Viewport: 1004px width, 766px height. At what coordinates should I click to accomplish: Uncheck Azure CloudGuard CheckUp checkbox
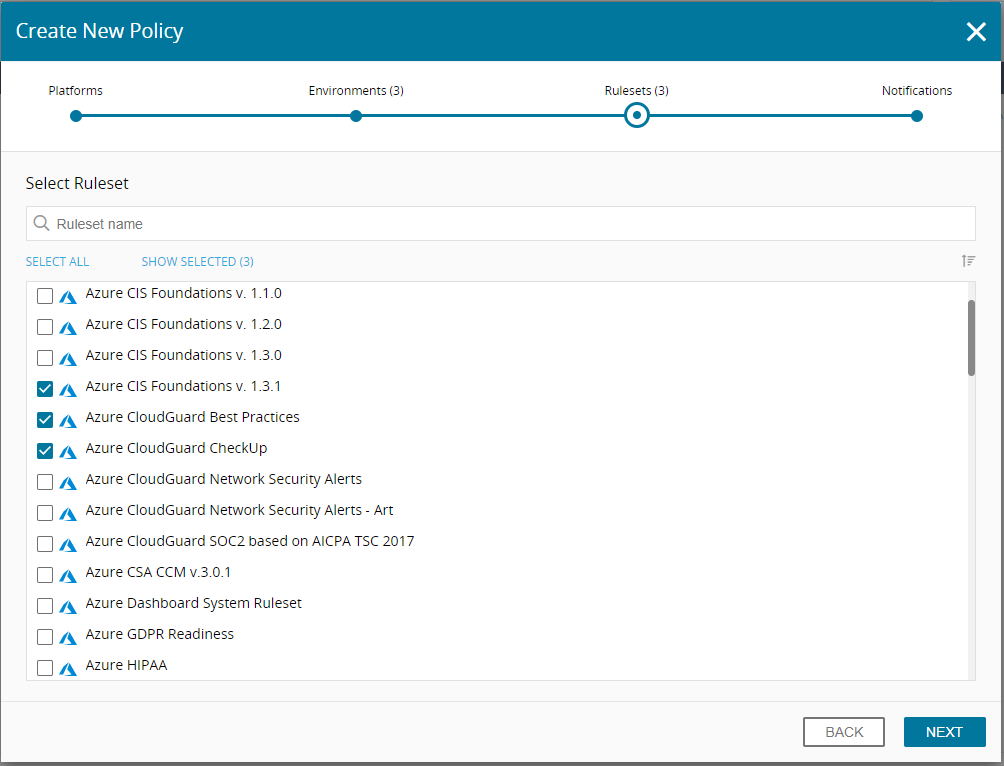45,451
